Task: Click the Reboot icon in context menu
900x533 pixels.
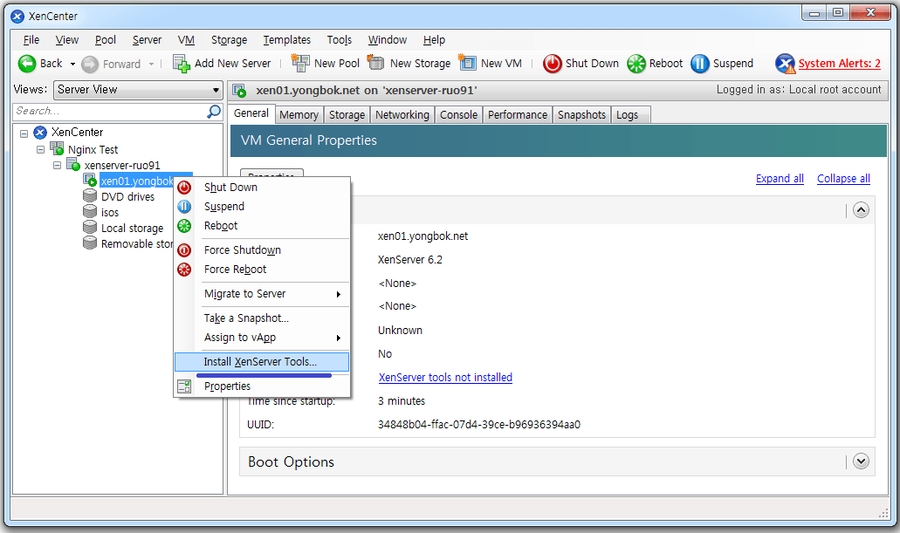Action: (184, 226)
